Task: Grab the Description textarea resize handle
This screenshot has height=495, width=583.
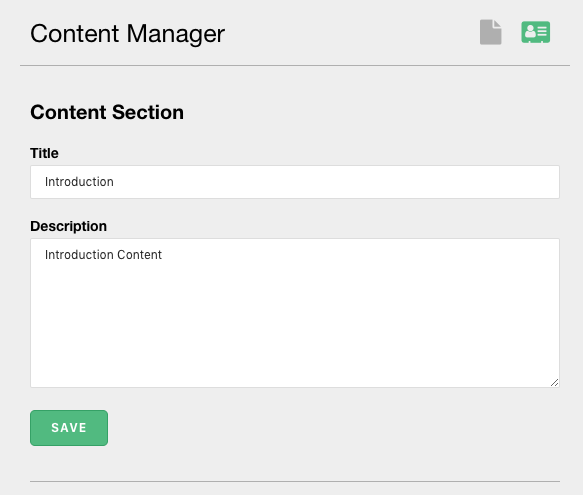Action: coord(554,383)
